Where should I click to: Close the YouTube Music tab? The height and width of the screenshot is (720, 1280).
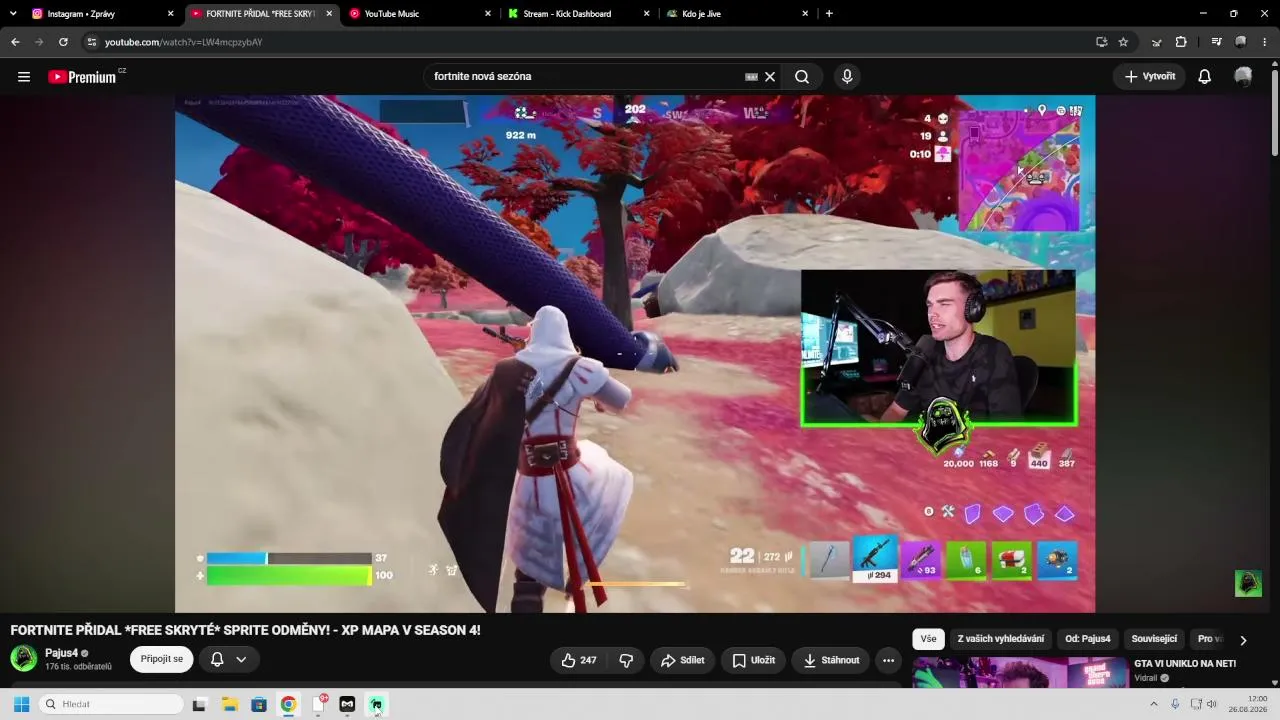tap(488, 14)
